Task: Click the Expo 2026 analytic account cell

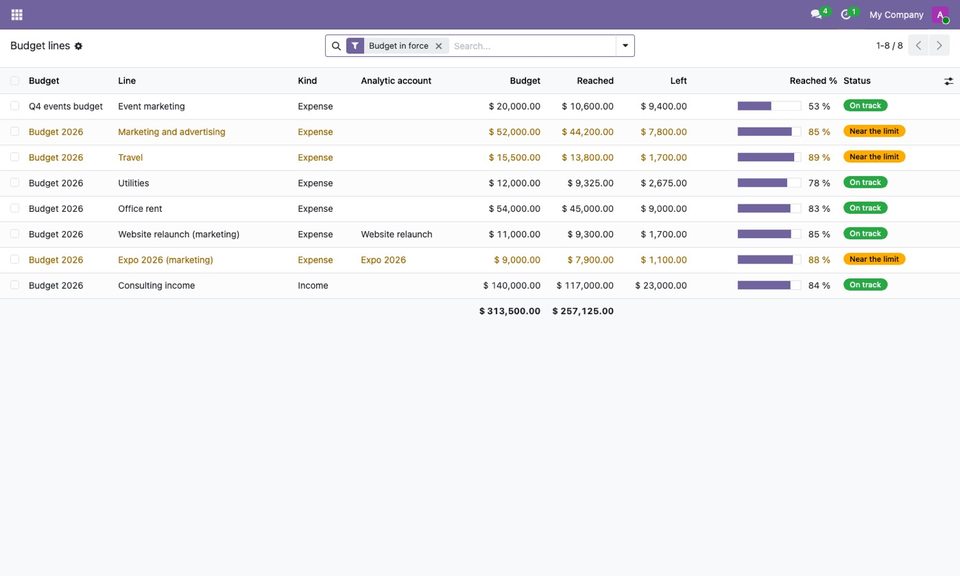Action: pos(383,260)
